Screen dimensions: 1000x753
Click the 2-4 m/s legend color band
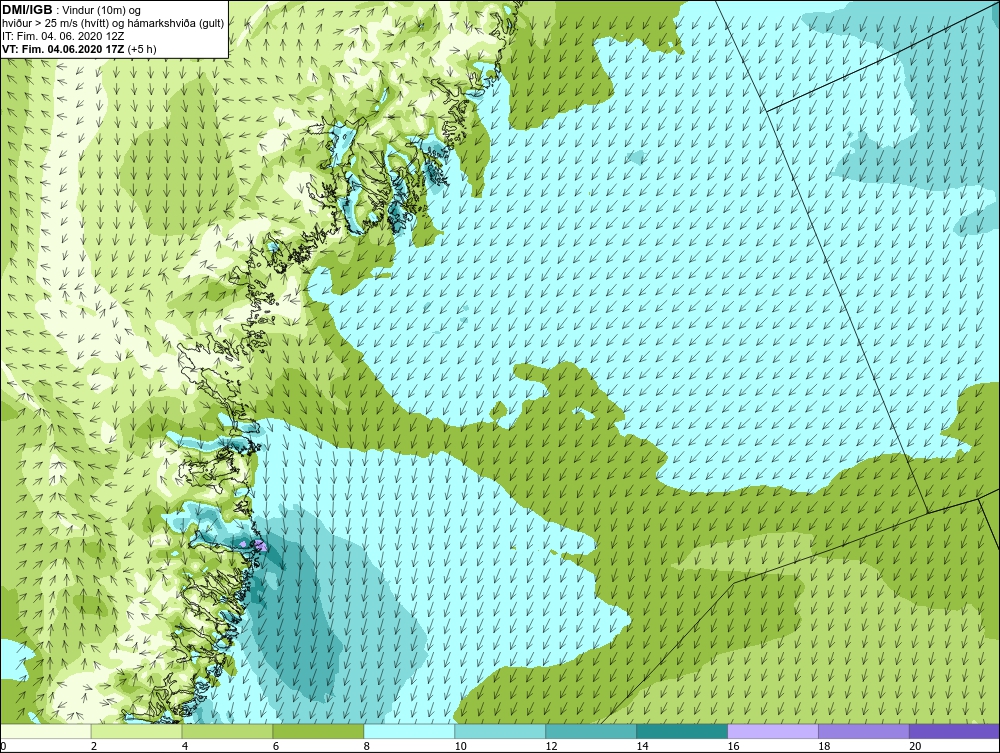136,731
